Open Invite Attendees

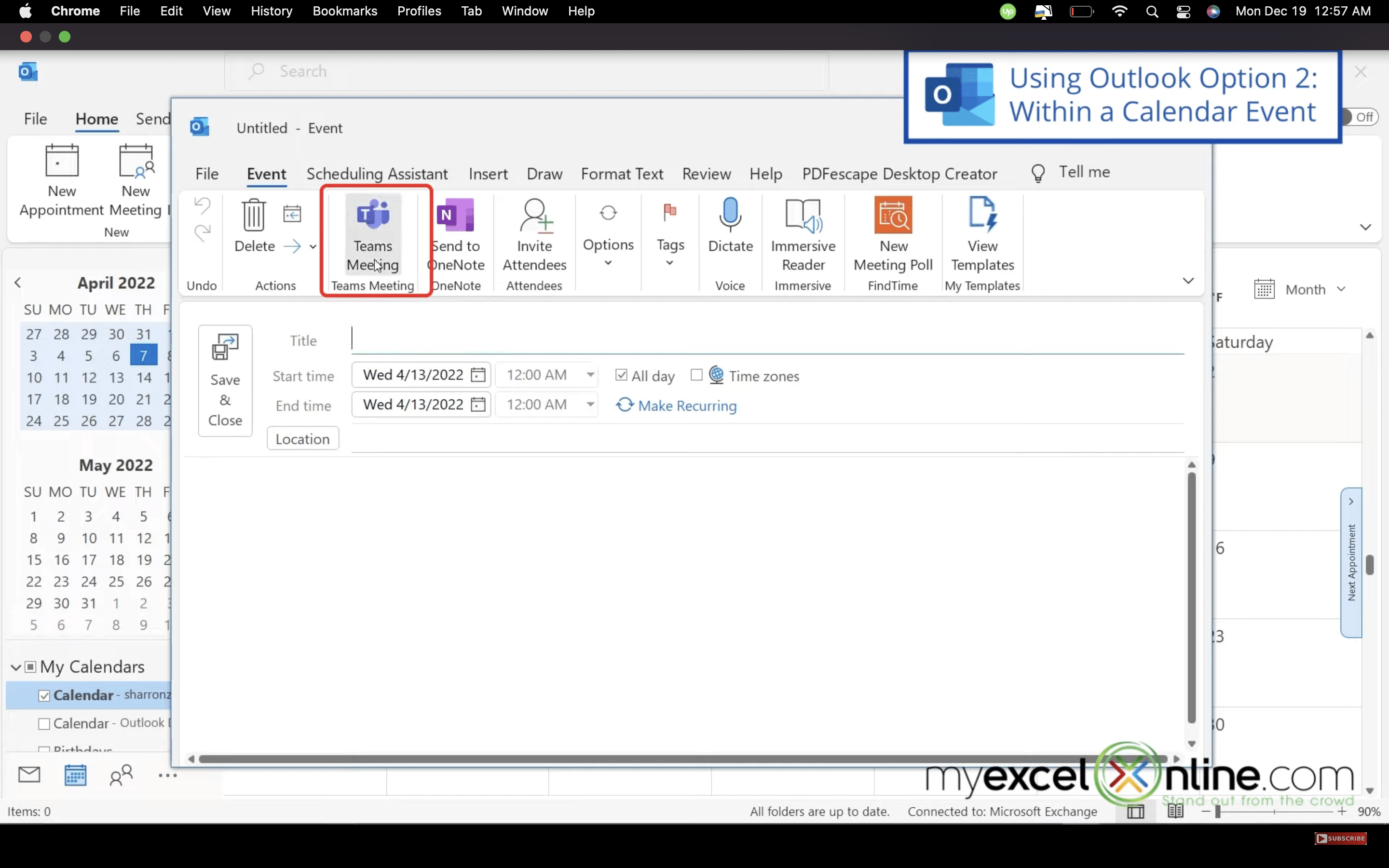(x=534, y=235)
